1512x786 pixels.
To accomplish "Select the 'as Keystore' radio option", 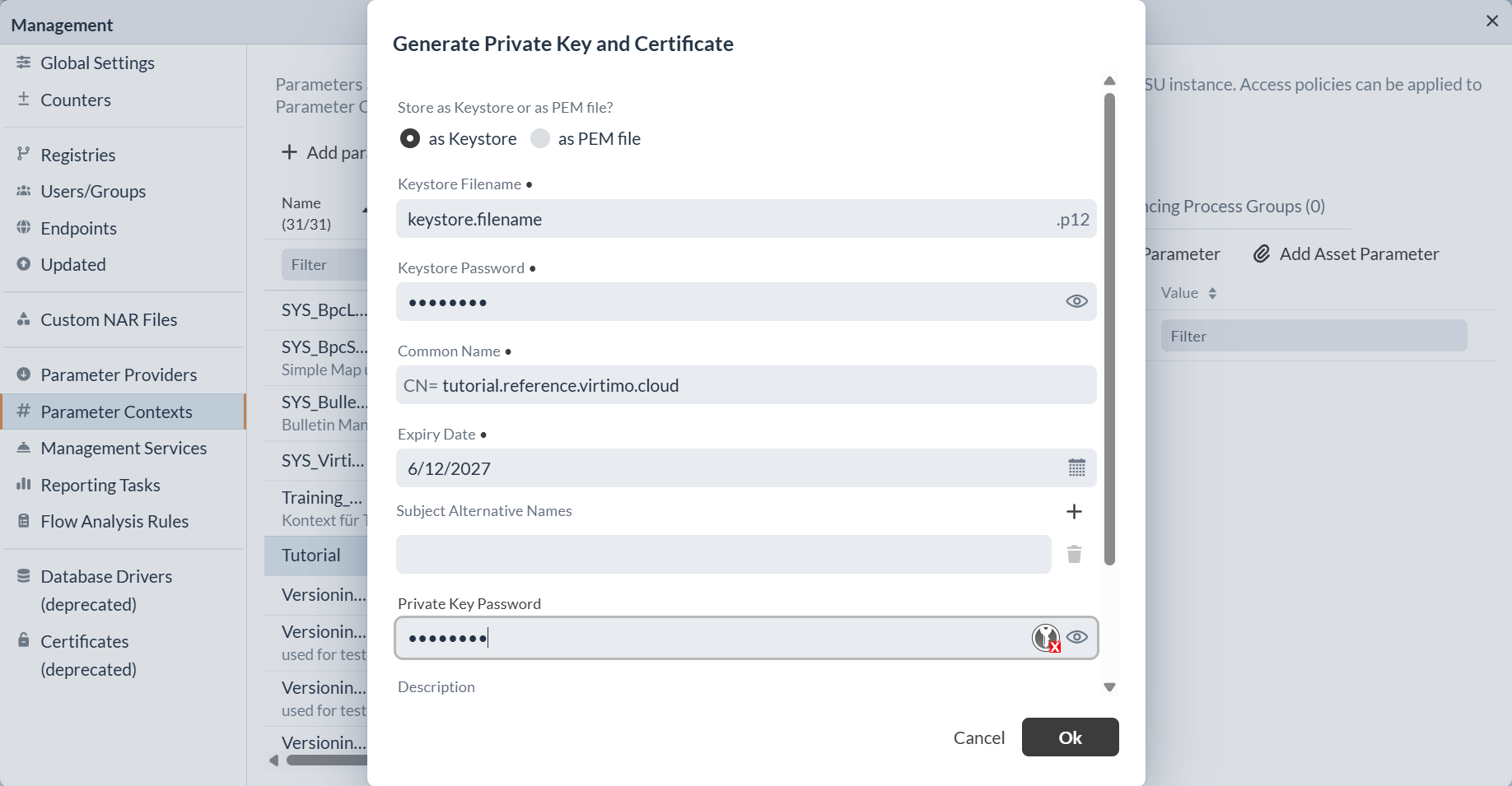I will tap(410, 138).
